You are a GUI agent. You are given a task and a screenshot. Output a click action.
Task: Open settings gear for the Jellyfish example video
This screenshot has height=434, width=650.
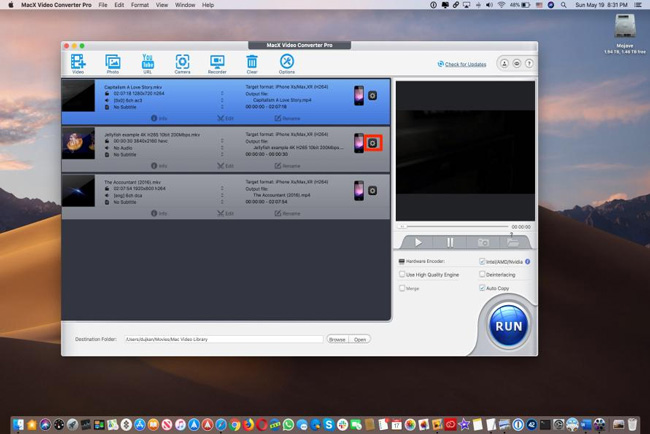373,143
